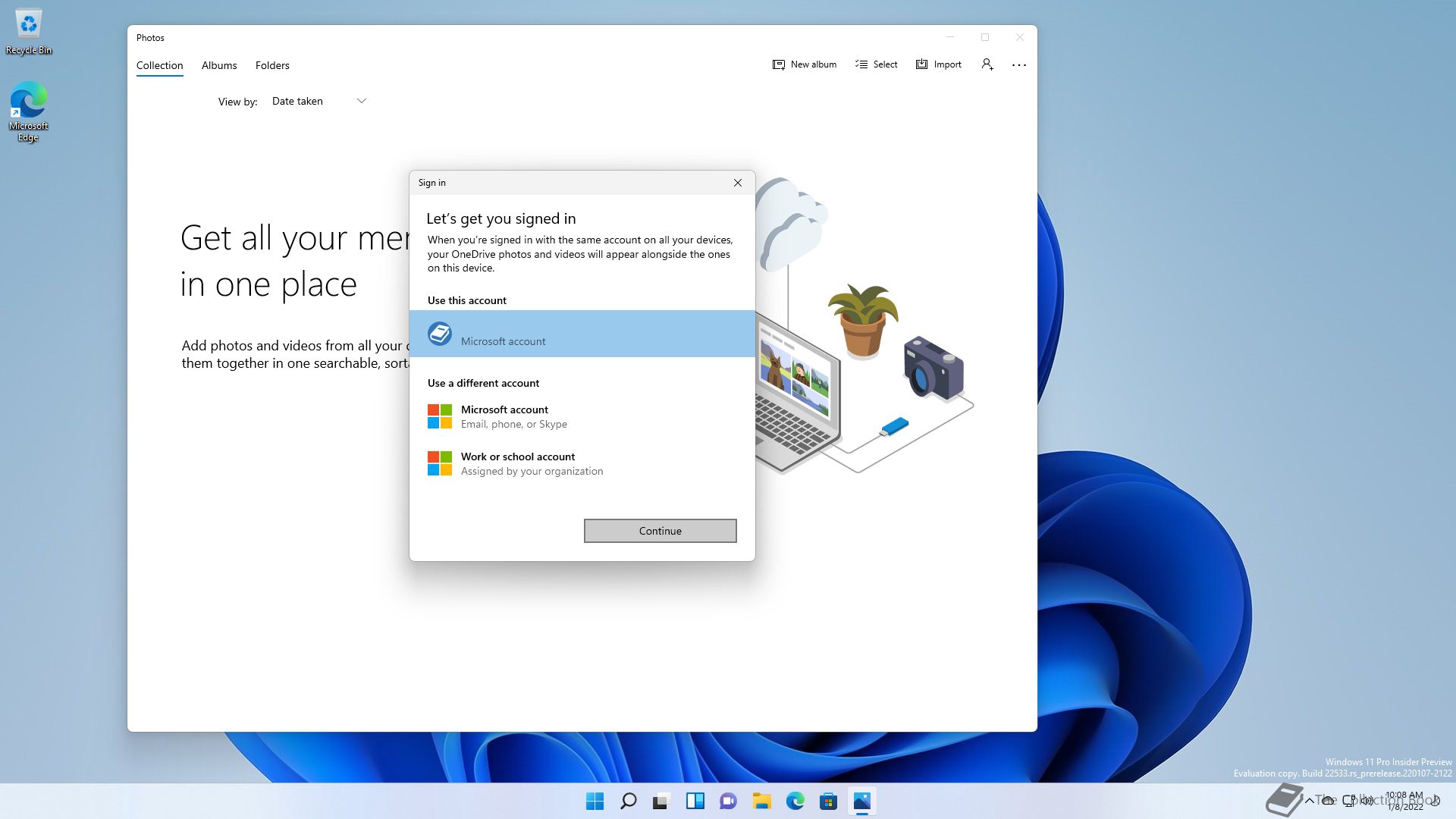Open Widgets from the taskbar
The image size is (1456, 819).
tap(695, 801)
